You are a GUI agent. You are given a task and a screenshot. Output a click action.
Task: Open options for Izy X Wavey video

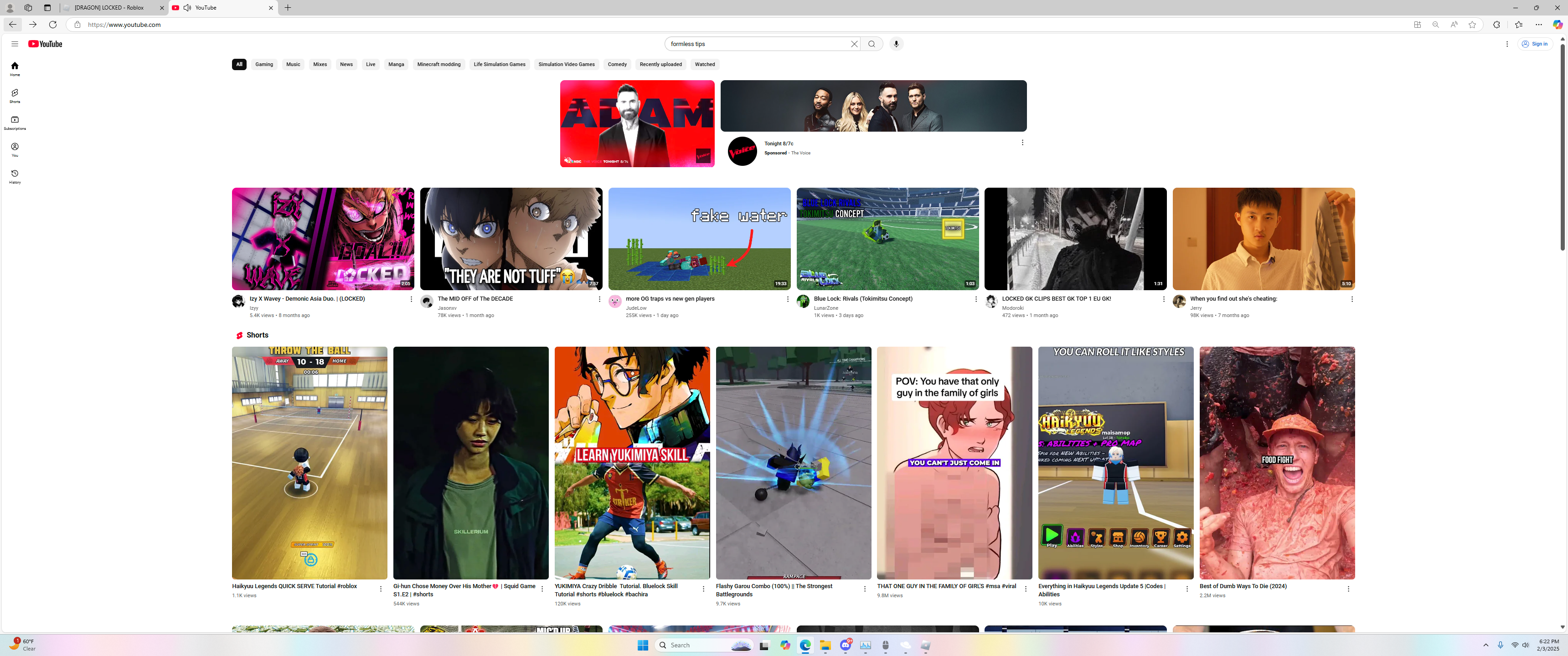click(411, 299)
